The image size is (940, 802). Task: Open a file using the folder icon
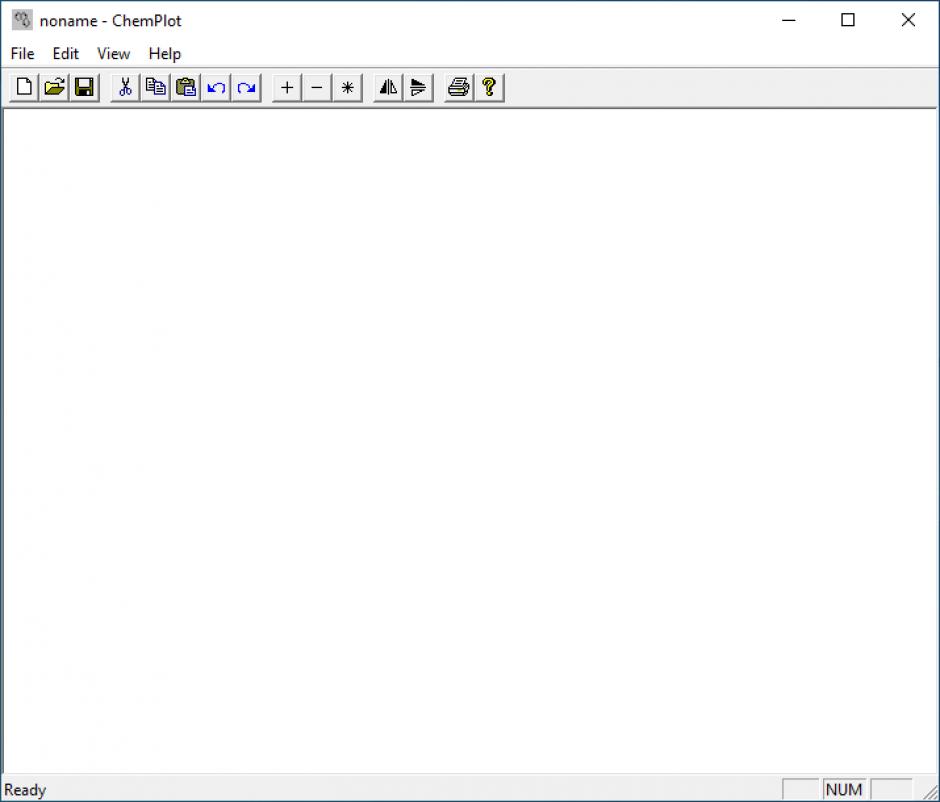pos(55,88)
